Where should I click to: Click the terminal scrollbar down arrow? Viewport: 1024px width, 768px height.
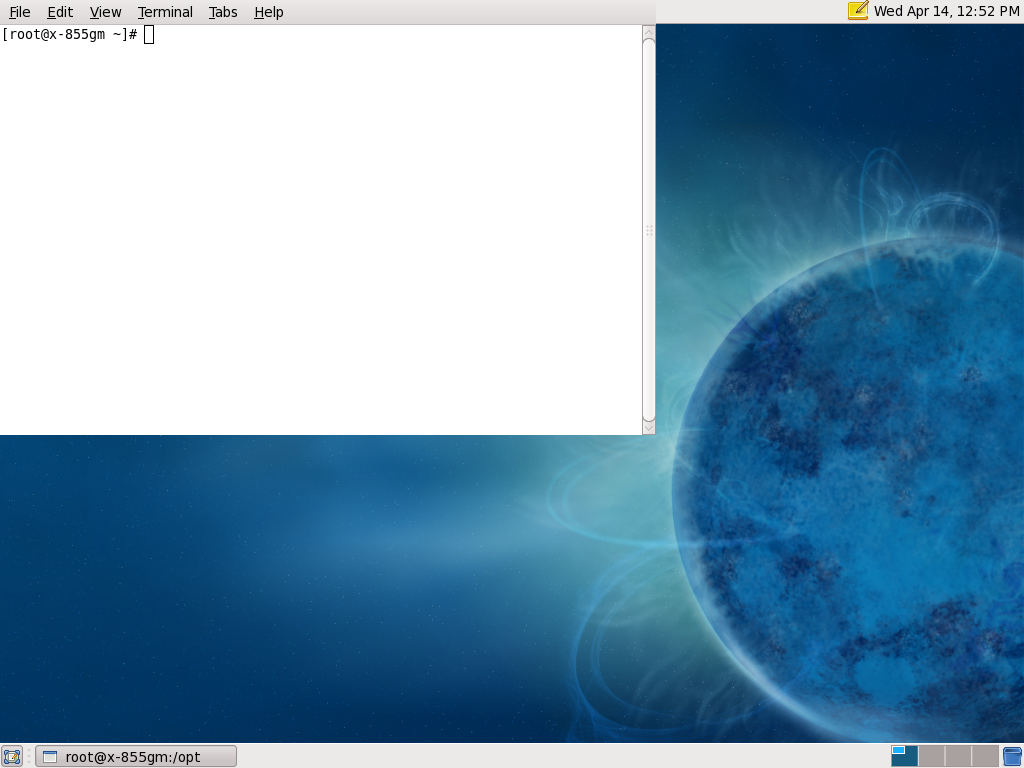[x=648, y=428]
